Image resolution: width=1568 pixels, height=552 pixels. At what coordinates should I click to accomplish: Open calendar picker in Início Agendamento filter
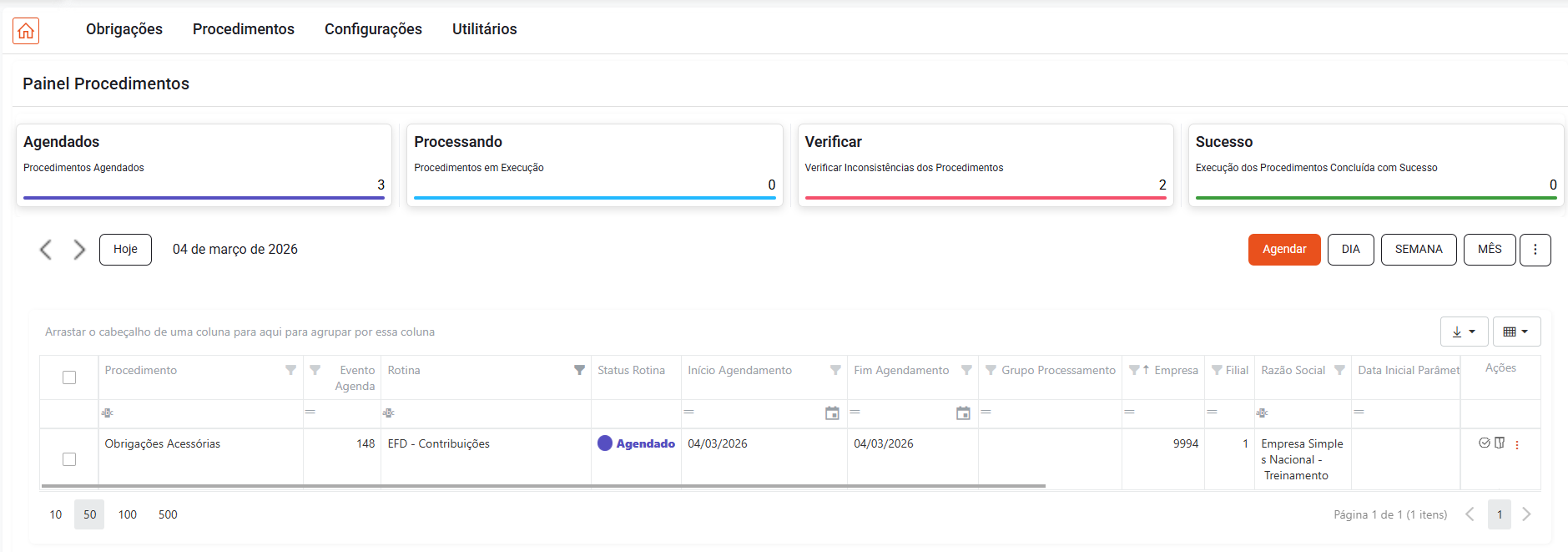point(832,413)
